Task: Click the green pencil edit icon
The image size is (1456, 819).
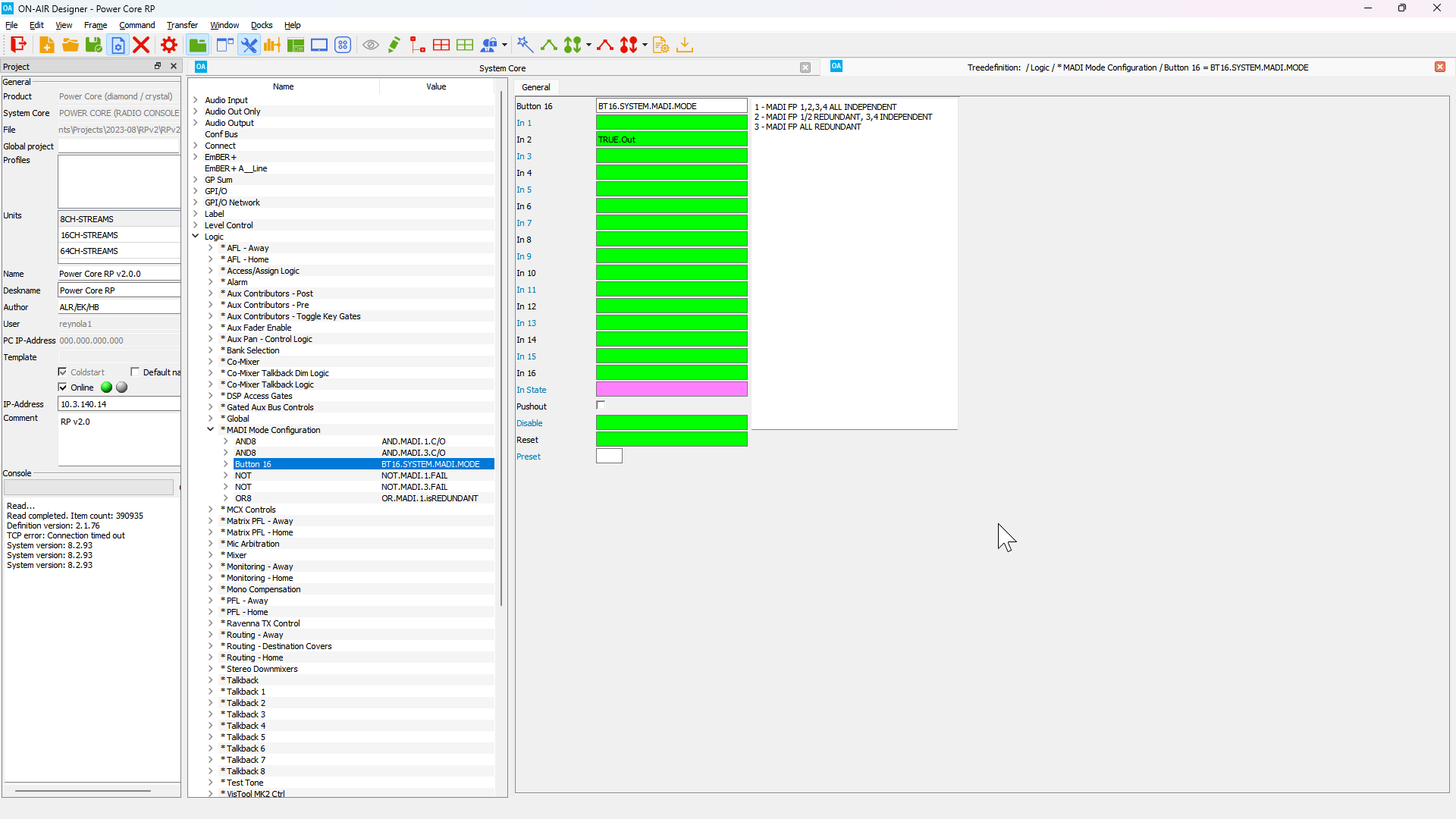Action: [x=394, y=45]
